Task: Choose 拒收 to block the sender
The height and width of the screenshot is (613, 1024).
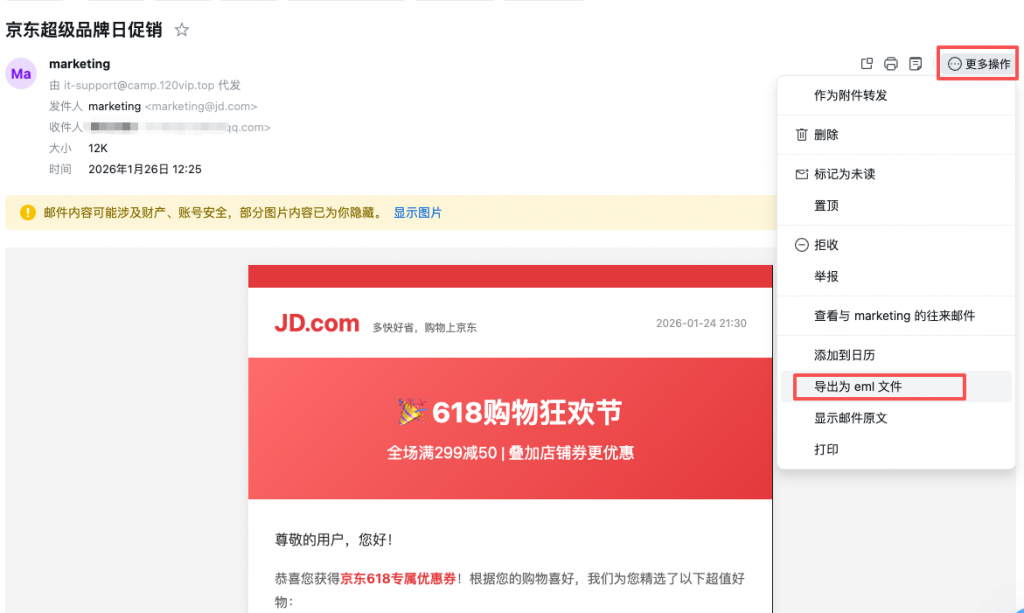Action: pyautogui.click(x=826, y=245)
